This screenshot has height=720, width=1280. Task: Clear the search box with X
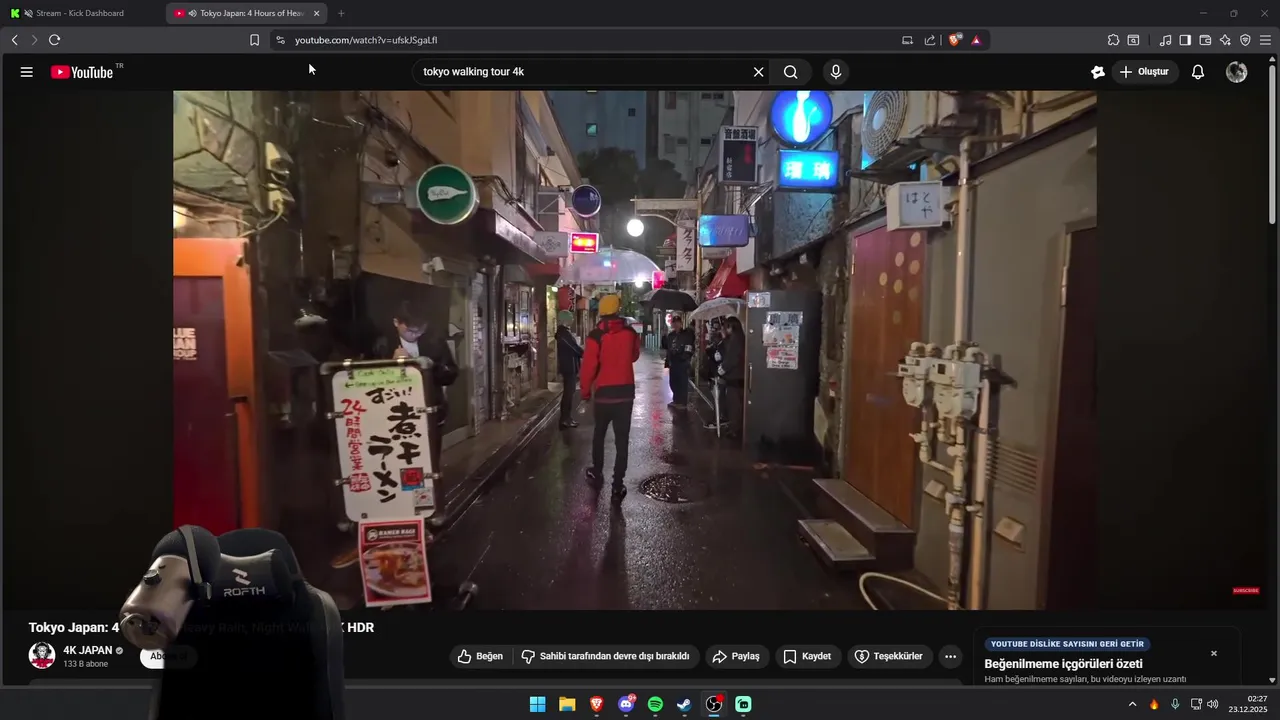(x=758, y=72)
